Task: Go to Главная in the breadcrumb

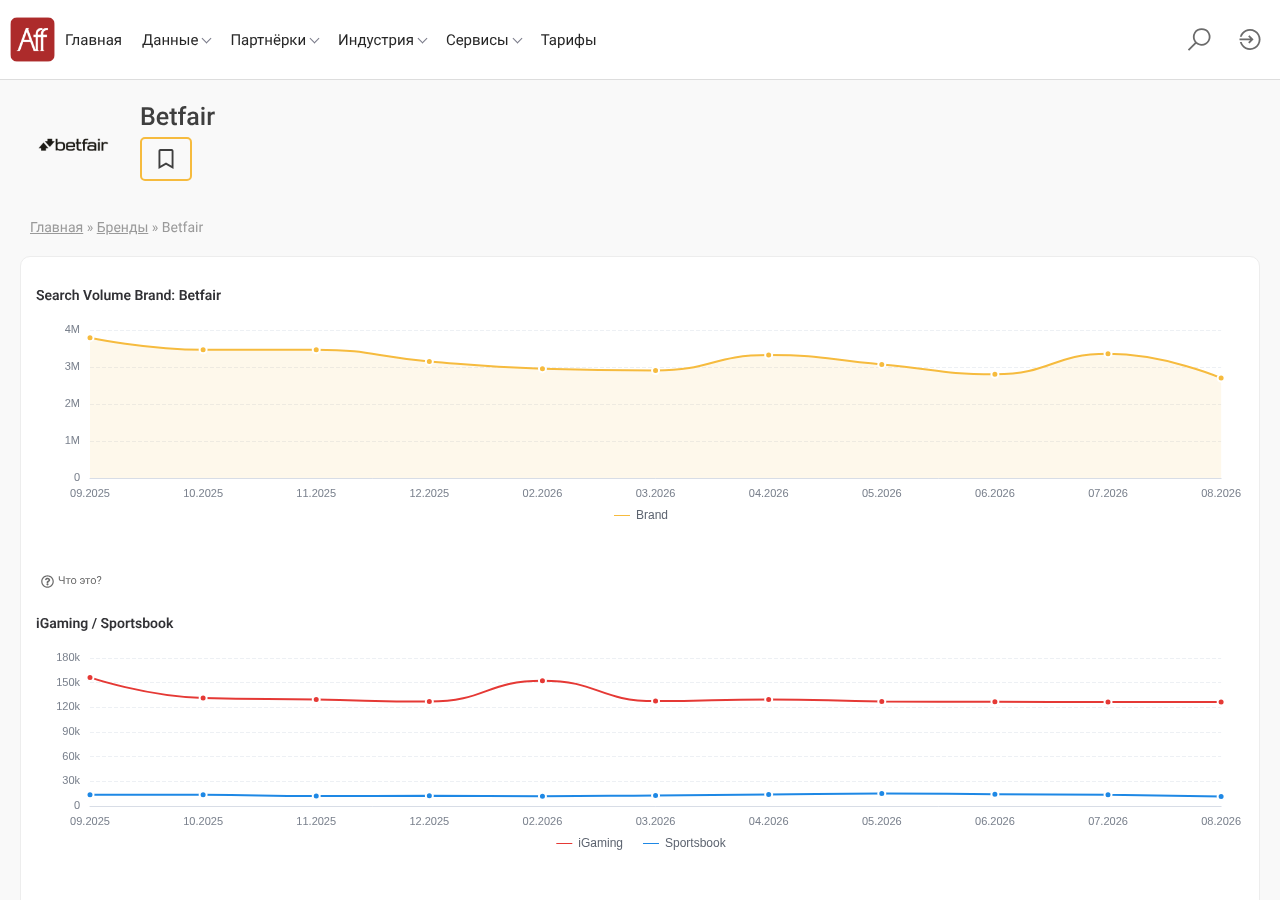Action: [x=56, y=227]
